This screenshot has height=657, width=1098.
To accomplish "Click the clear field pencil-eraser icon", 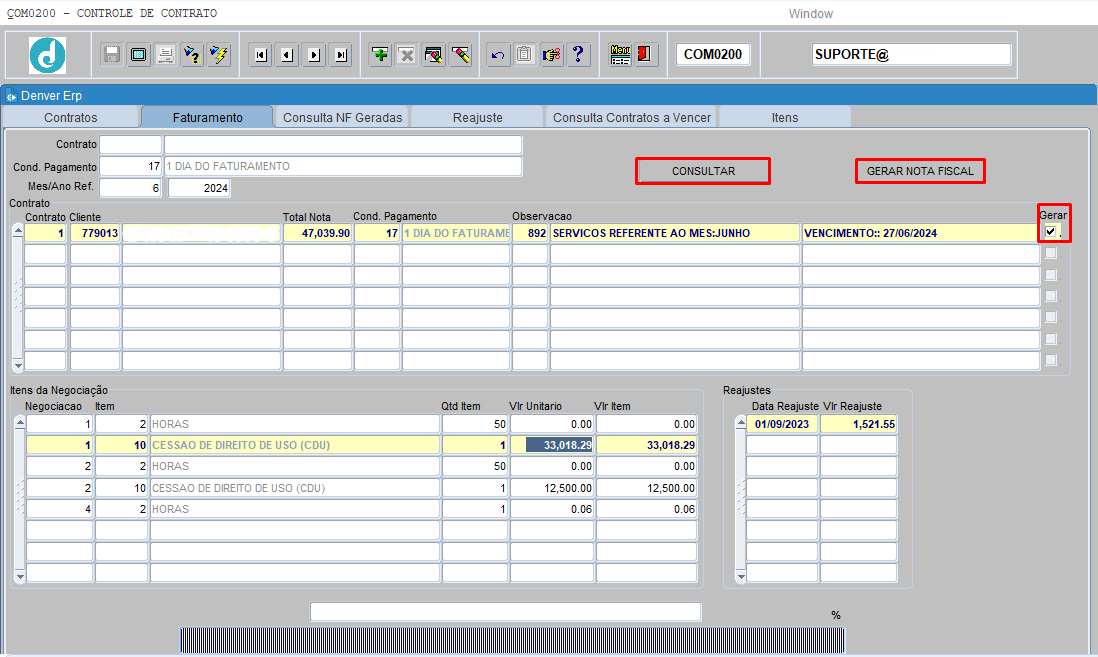I will coord(460,55).
